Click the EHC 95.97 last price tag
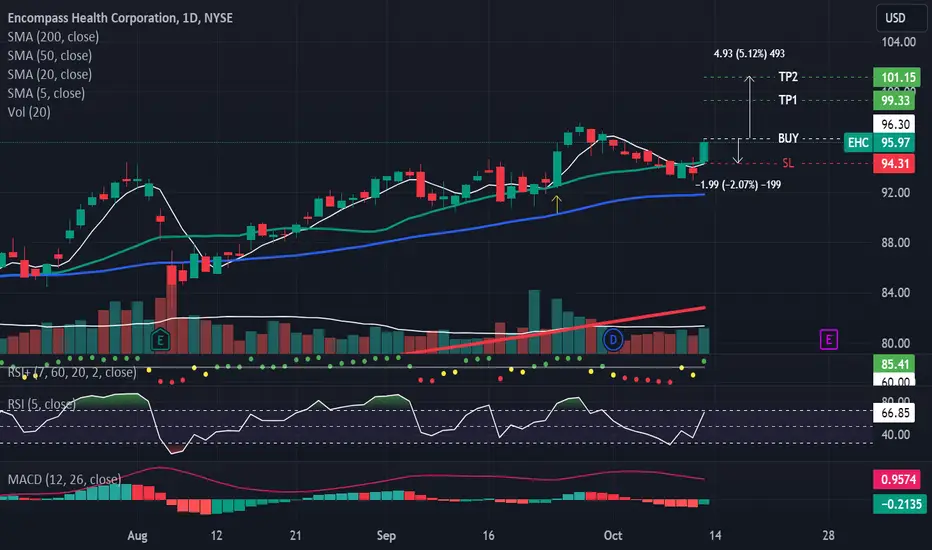Viewport: 932px width, 550px height. tap(879, 143)
